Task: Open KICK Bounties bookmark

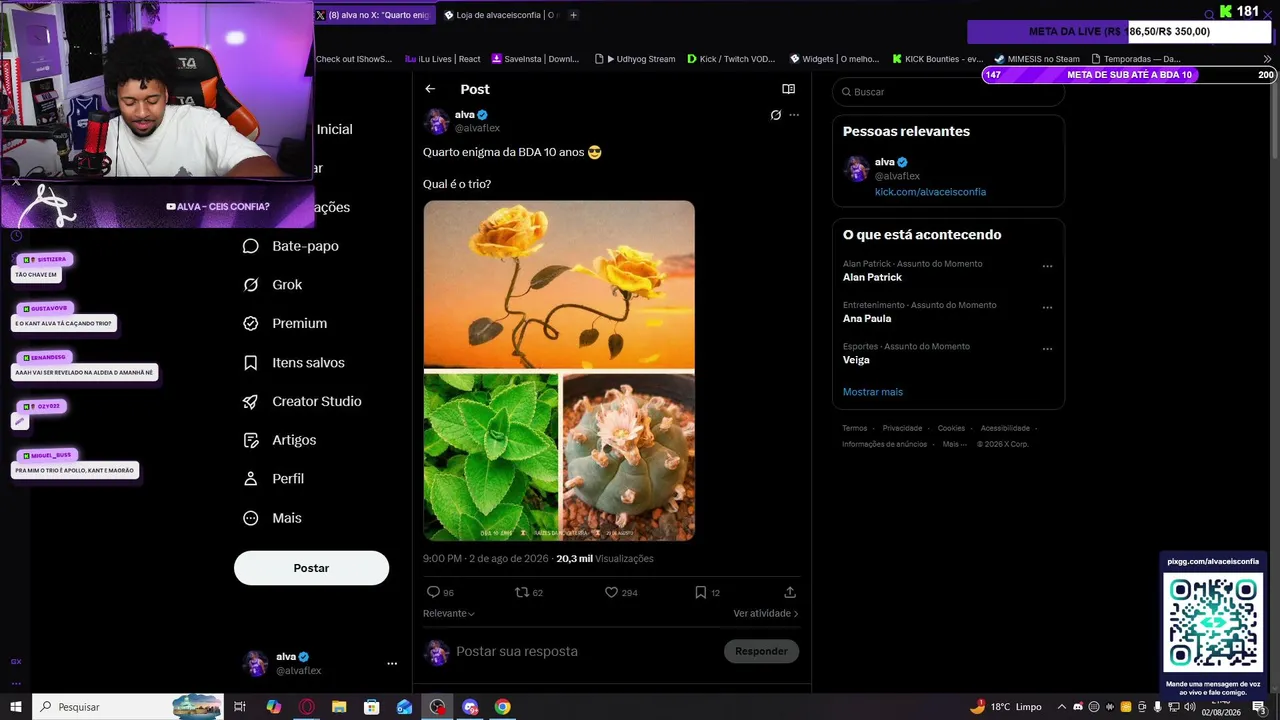Action: click(938, 59)
